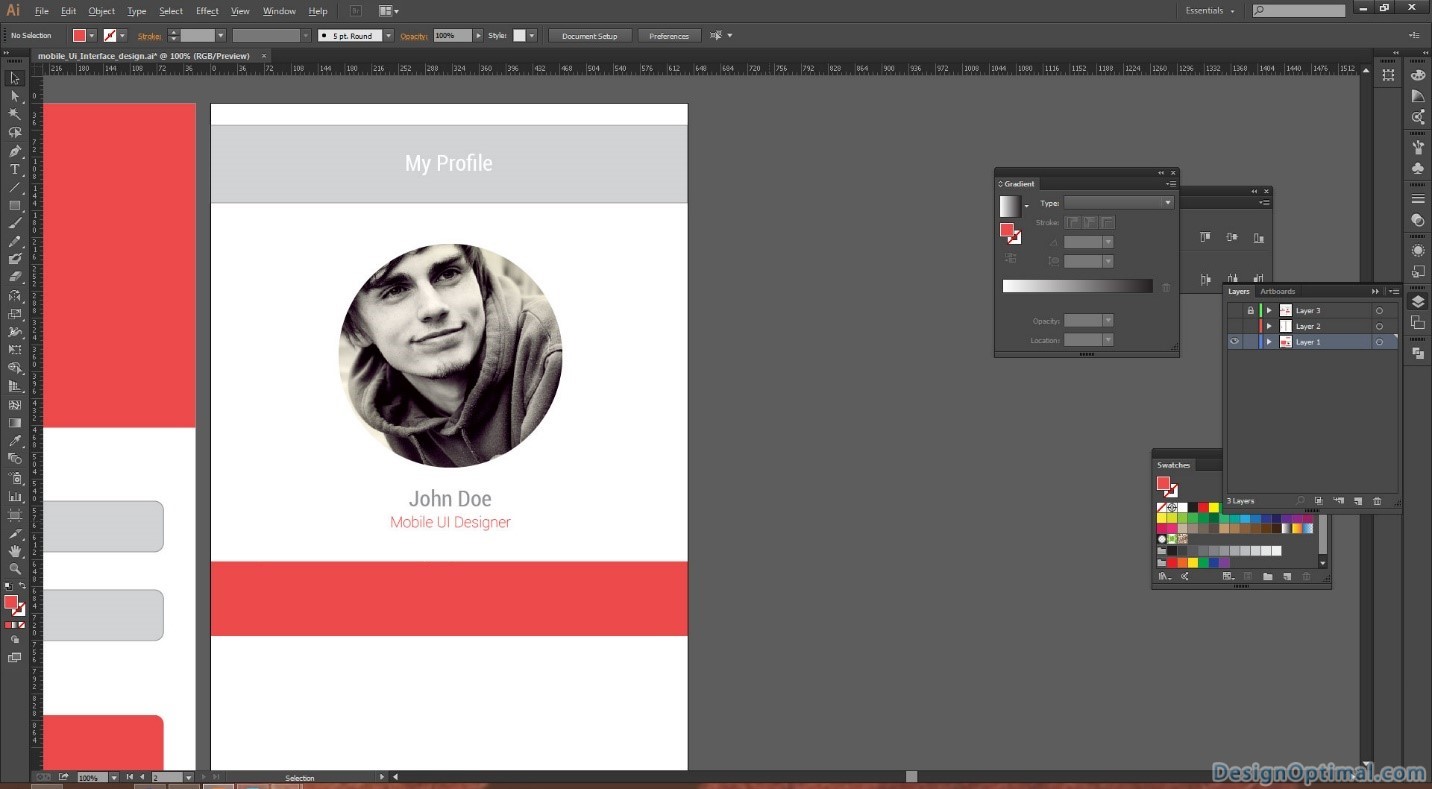Open Swatch Libraries menu icon
Image resolution: width=1432 pixels, height=789 pixels.
(1164, 576)
